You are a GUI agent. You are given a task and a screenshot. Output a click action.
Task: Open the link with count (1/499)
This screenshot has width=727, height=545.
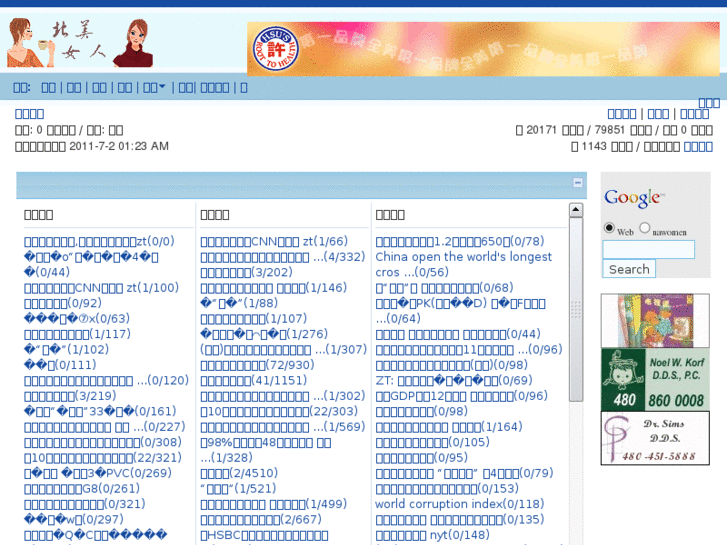click(274, 504)
